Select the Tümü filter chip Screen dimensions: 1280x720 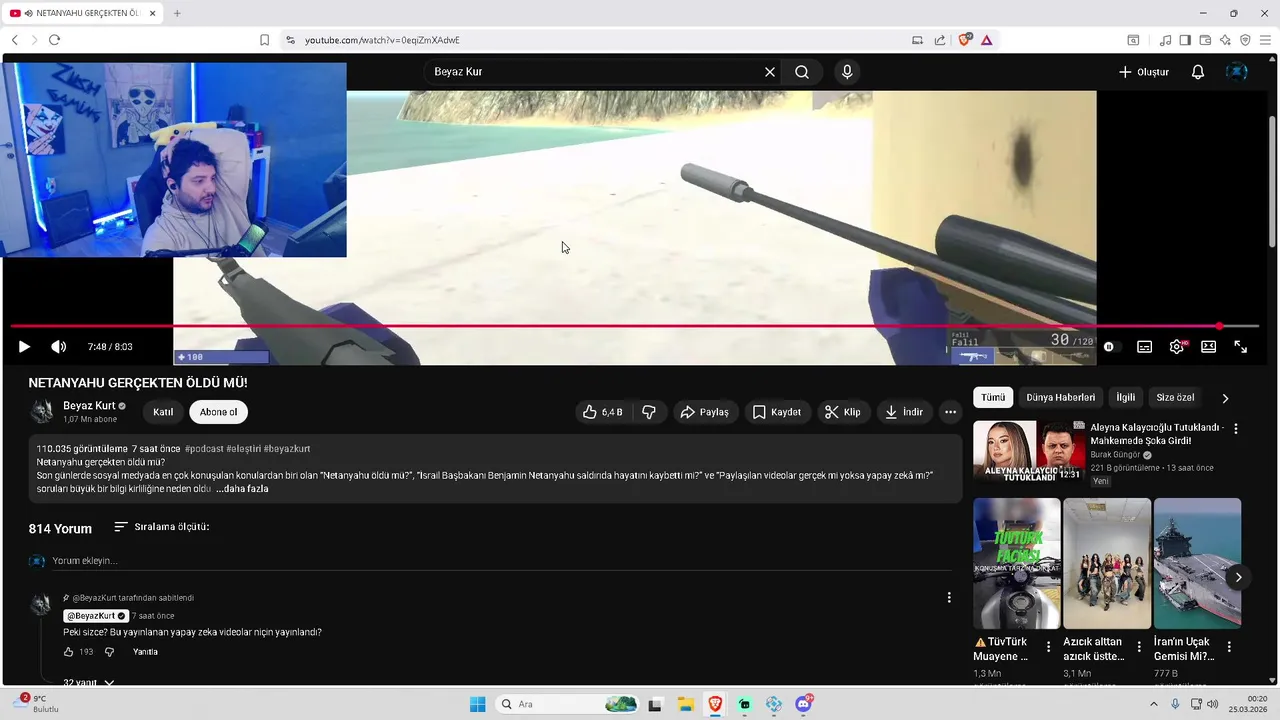click(x=993, y=397)
